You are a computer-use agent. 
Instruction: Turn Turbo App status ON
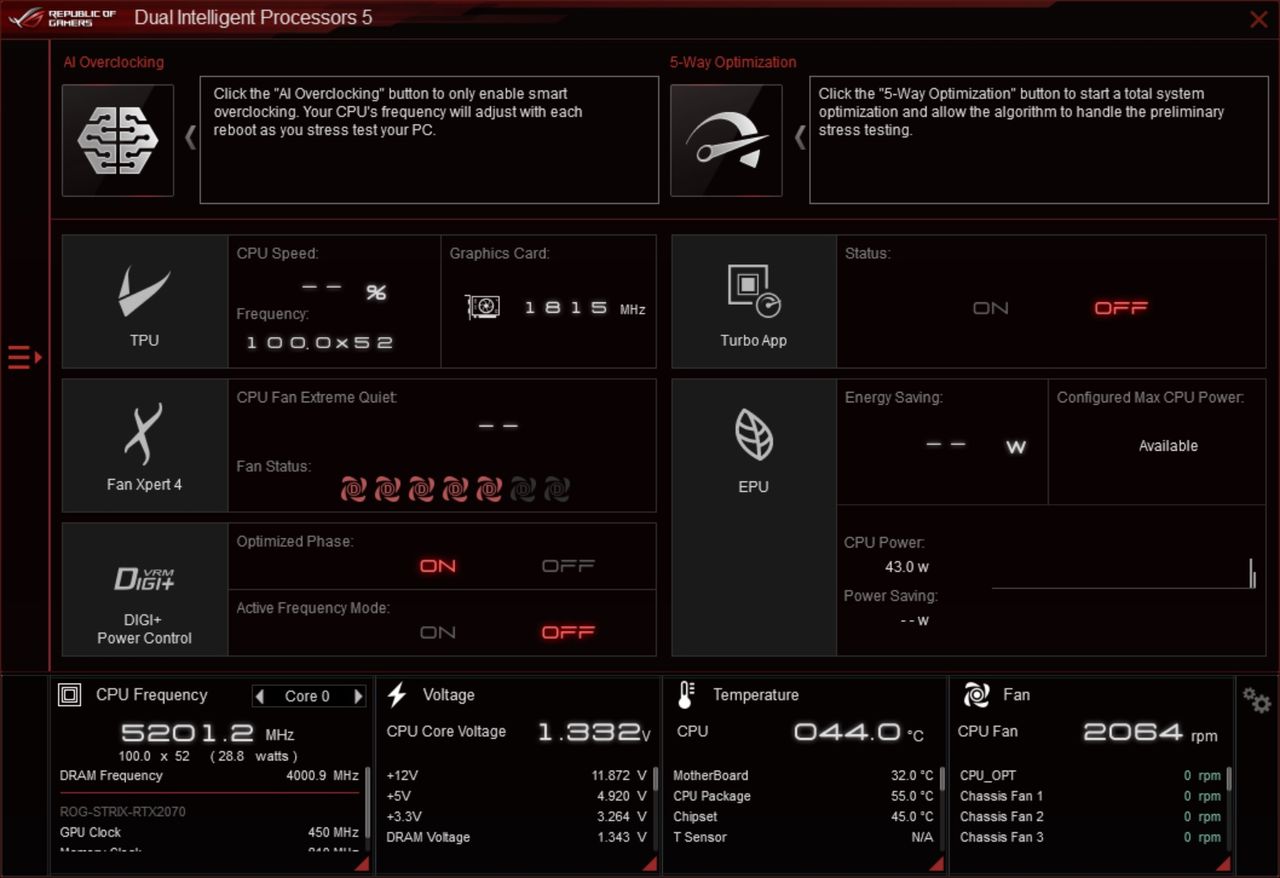pos(991,308)
